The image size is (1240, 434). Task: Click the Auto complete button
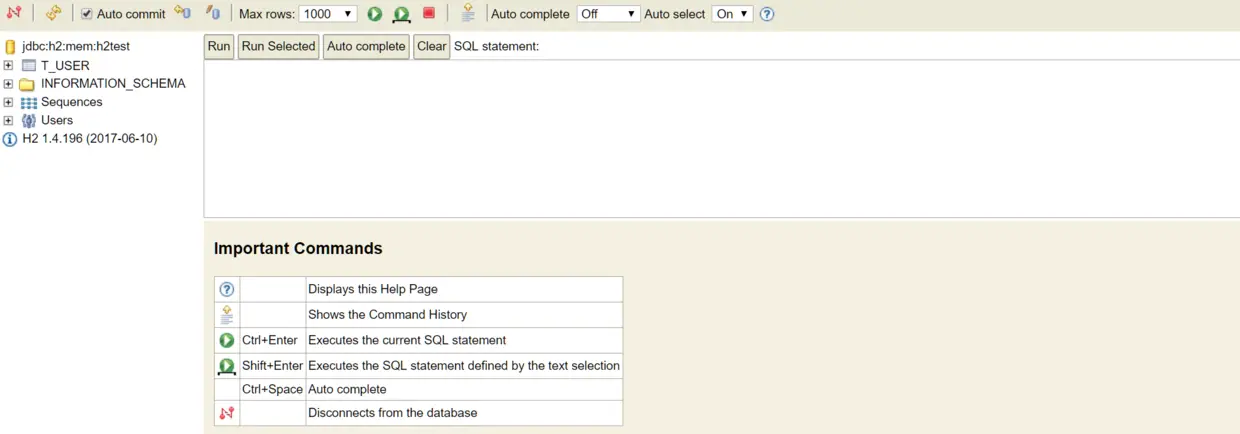[366, 47]
